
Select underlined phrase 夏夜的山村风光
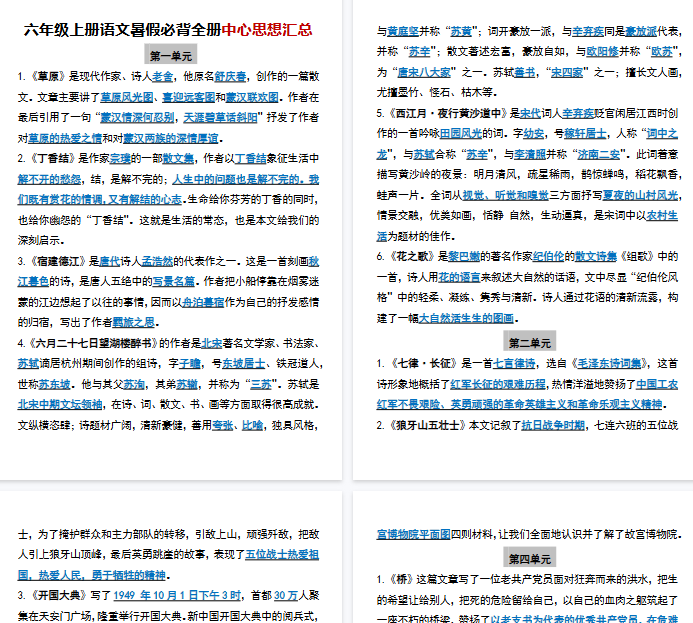pyautogui.click(x=640, y=196)
